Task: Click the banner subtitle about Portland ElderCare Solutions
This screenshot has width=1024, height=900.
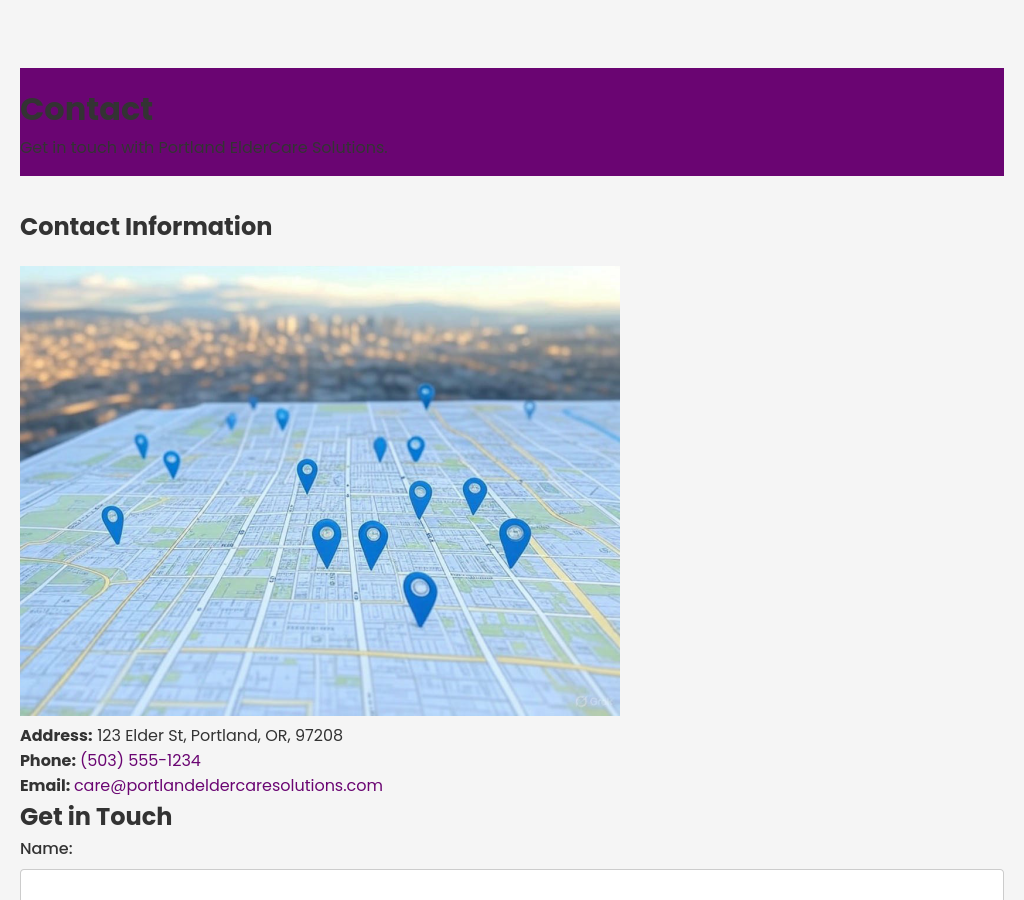Action: pos(202,148)
